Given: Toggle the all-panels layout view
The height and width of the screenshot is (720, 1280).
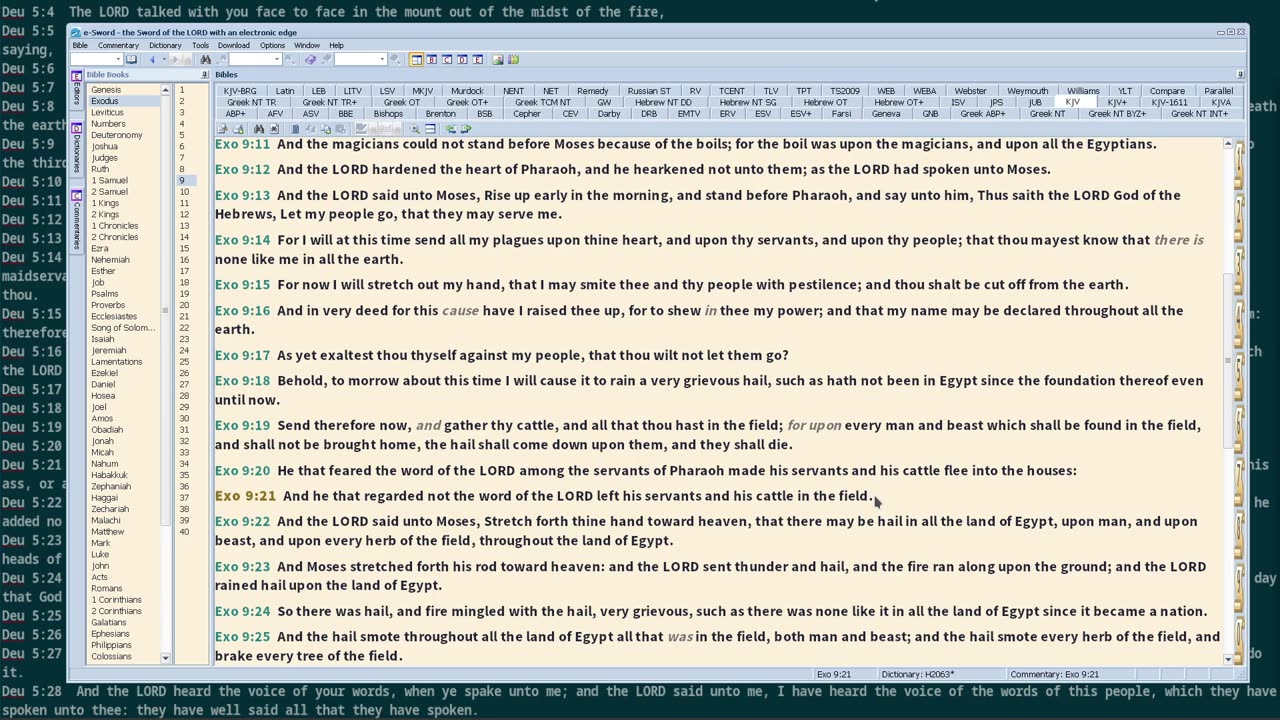Looking at the screenshot, I should [x=416, y=59].
